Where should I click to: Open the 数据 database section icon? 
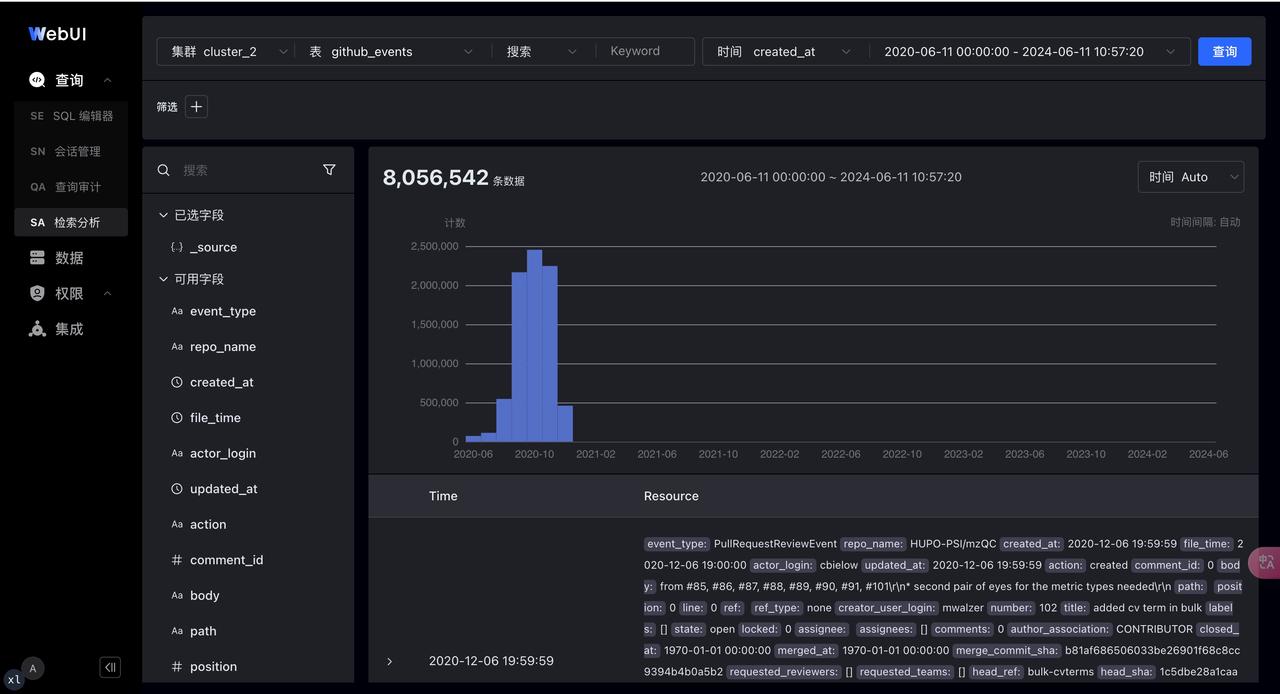click(x=38, y=257)
